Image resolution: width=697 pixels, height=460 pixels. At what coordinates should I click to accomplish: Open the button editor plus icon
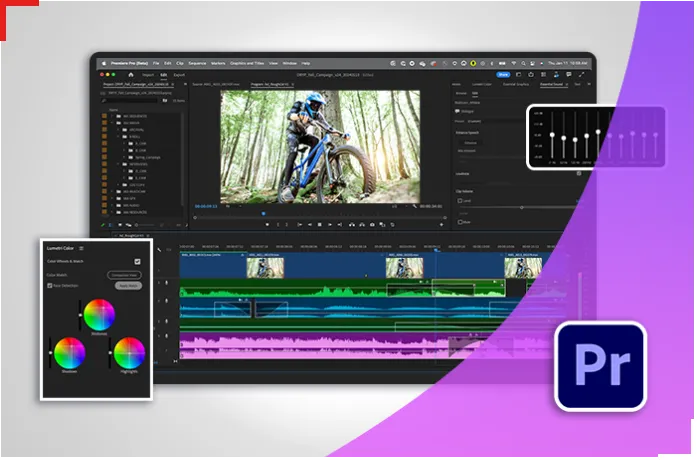tap(441, 225)
